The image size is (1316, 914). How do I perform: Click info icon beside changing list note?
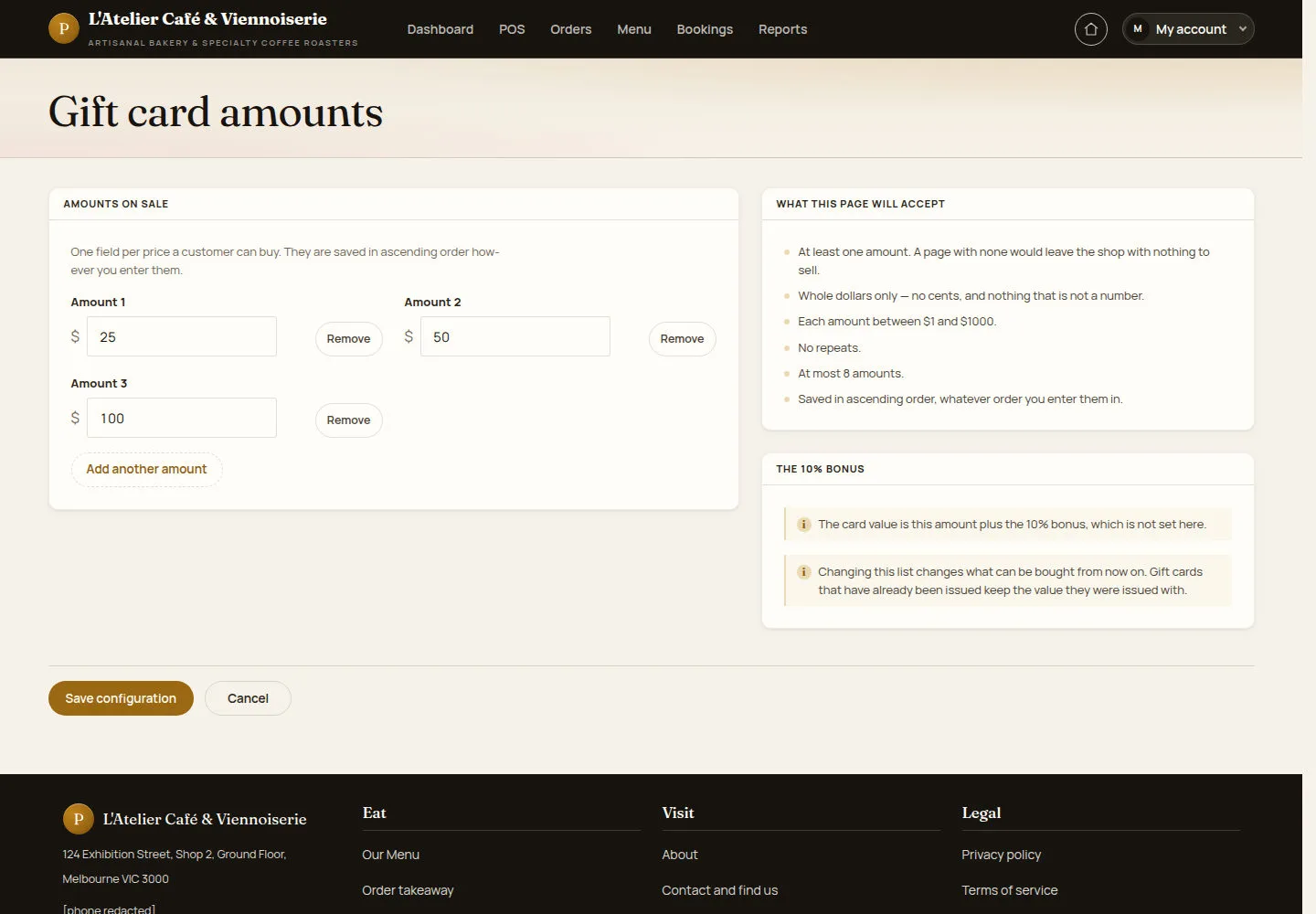coord(804,572)
